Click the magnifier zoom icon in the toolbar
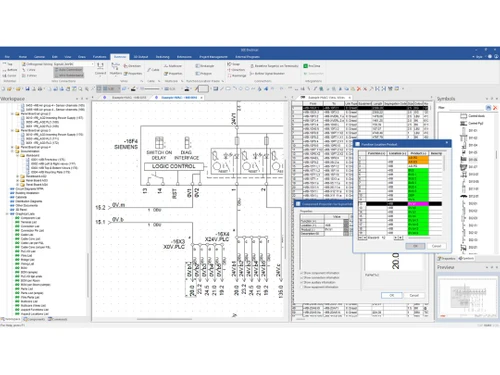The height and width of the screenshot is (375, 500). click(x=80, y=89)
